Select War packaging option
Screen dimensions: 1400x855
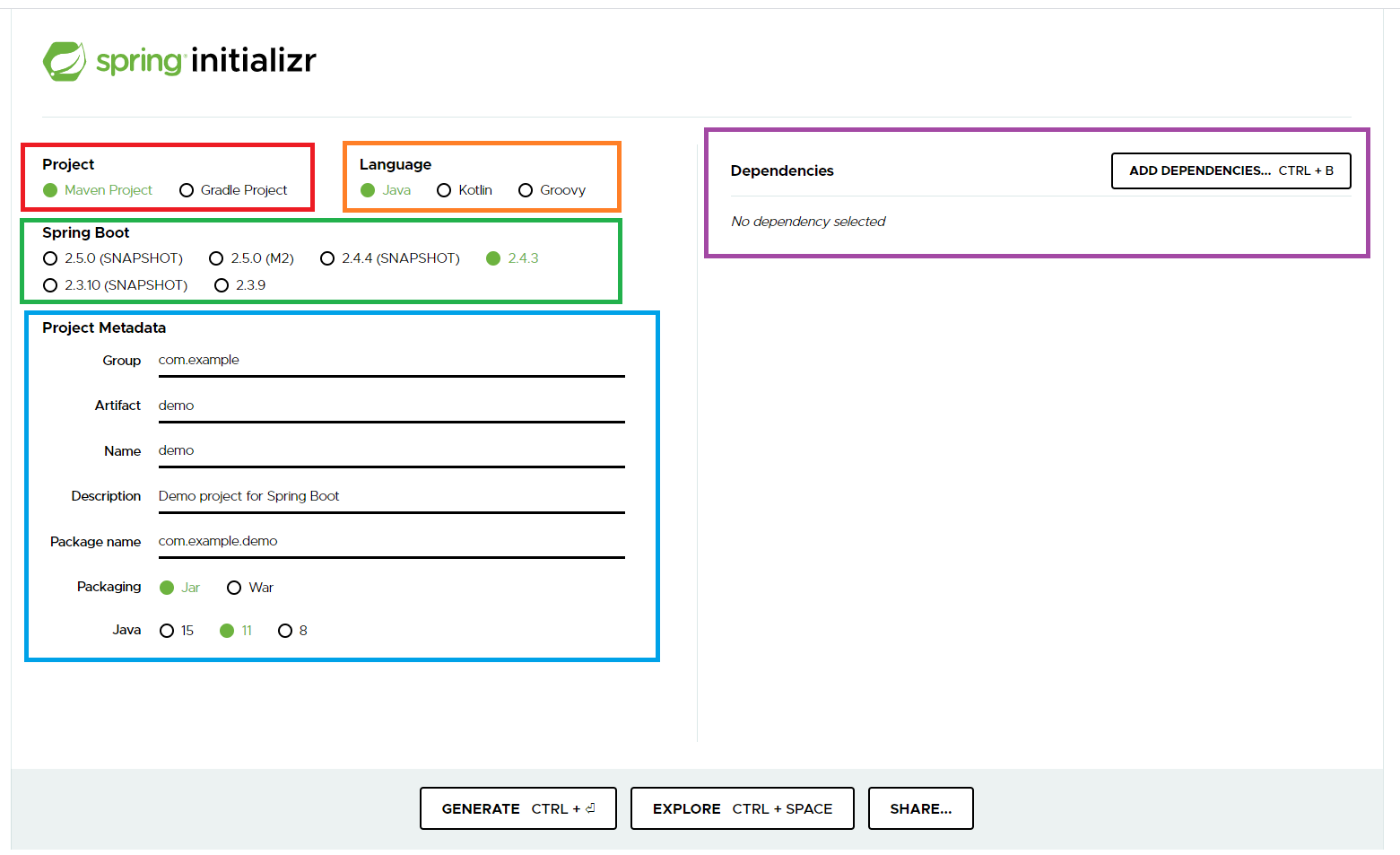click(x=250, y=588)
